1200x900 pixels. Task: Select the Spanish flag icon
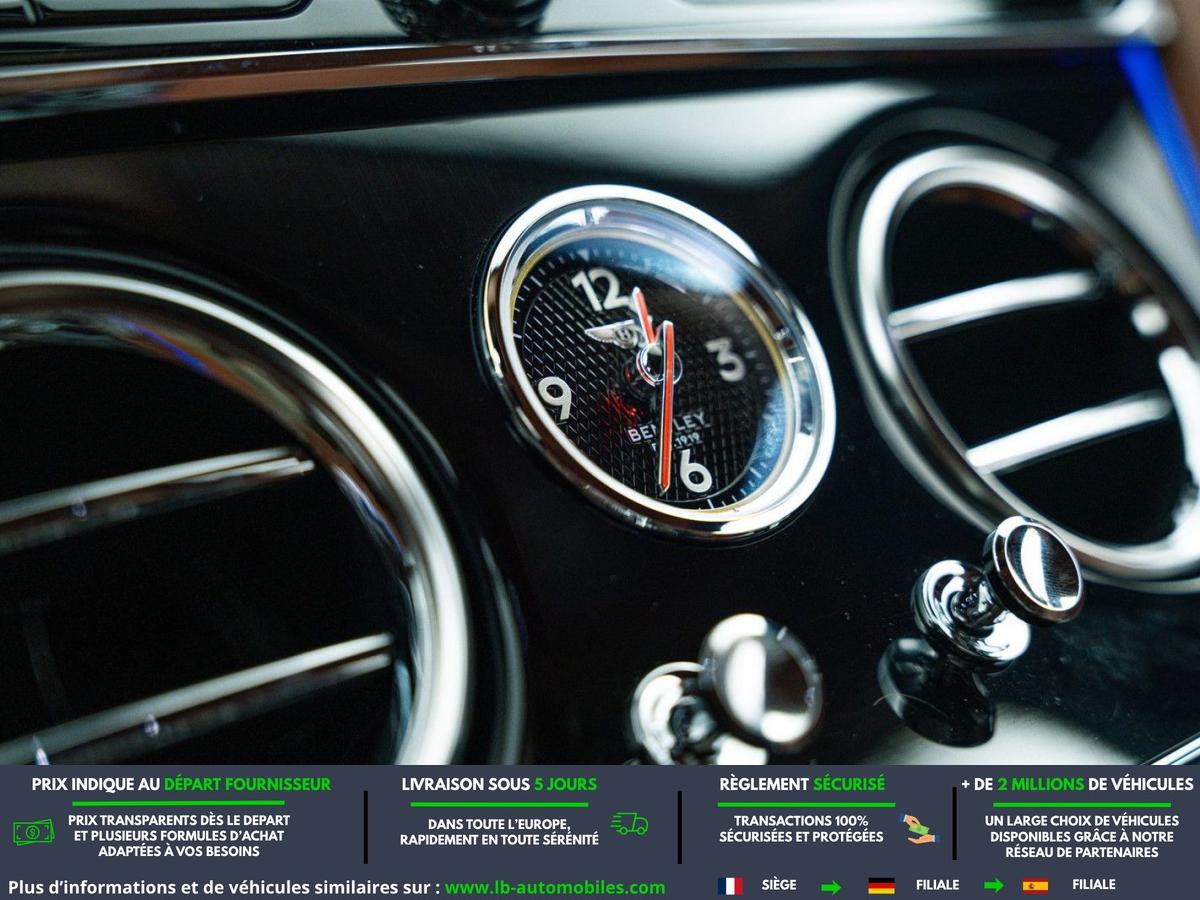1035,886
